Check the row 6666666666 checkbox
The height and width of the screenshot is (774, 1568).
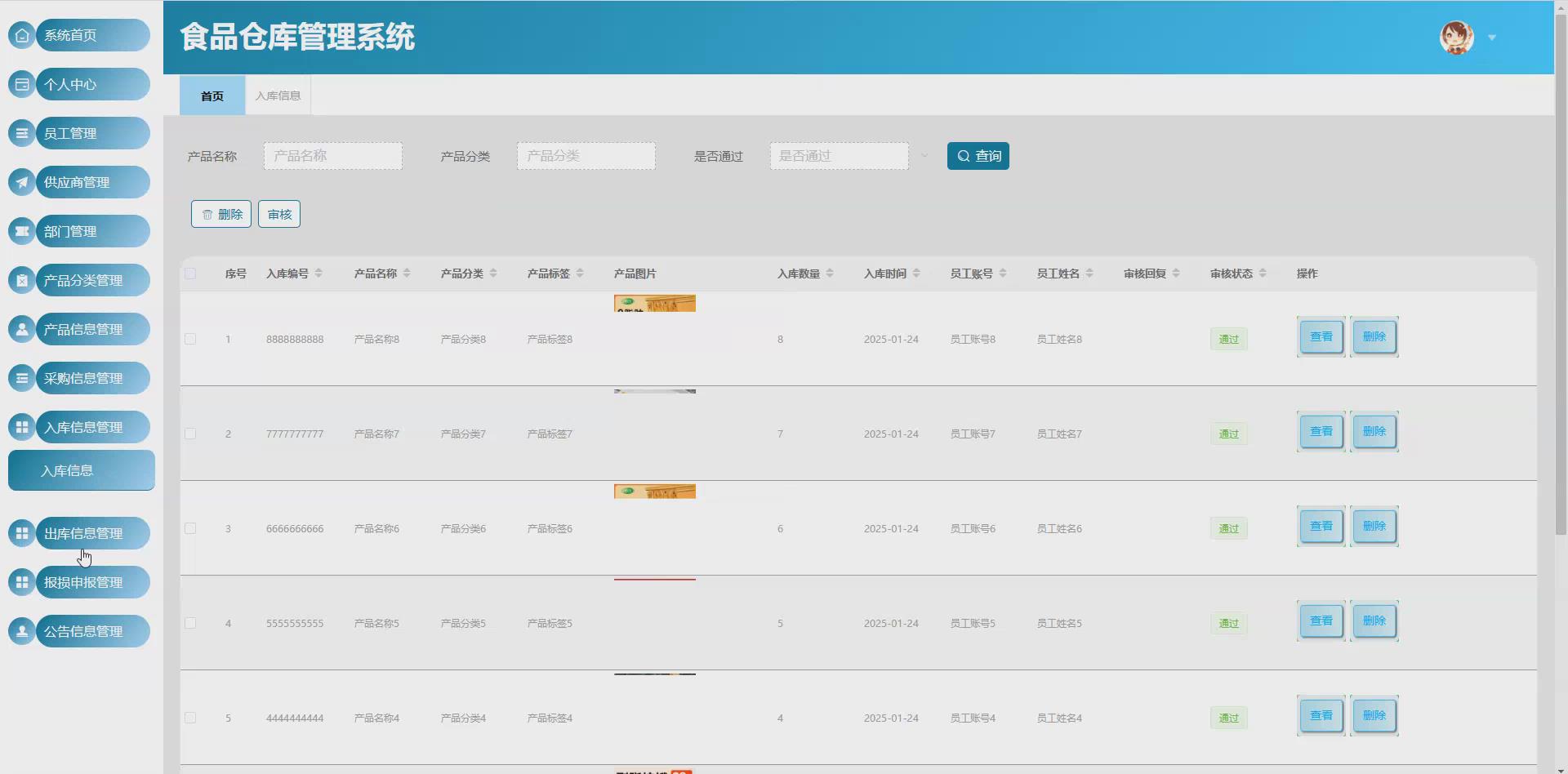[x=190, y=528]
